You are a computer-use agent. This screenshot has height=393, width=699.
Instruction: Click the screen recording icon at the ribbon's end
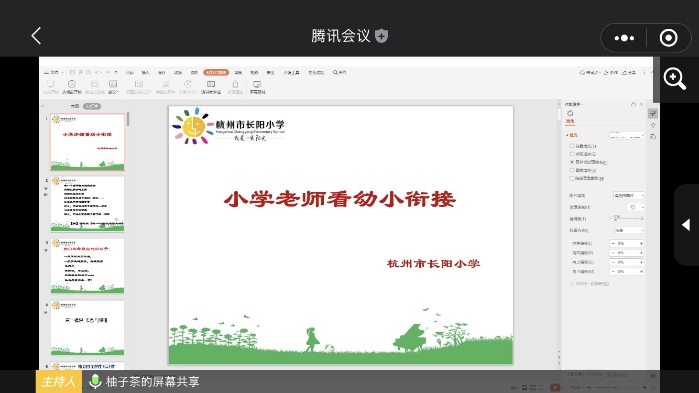click(x=257, y=84)
